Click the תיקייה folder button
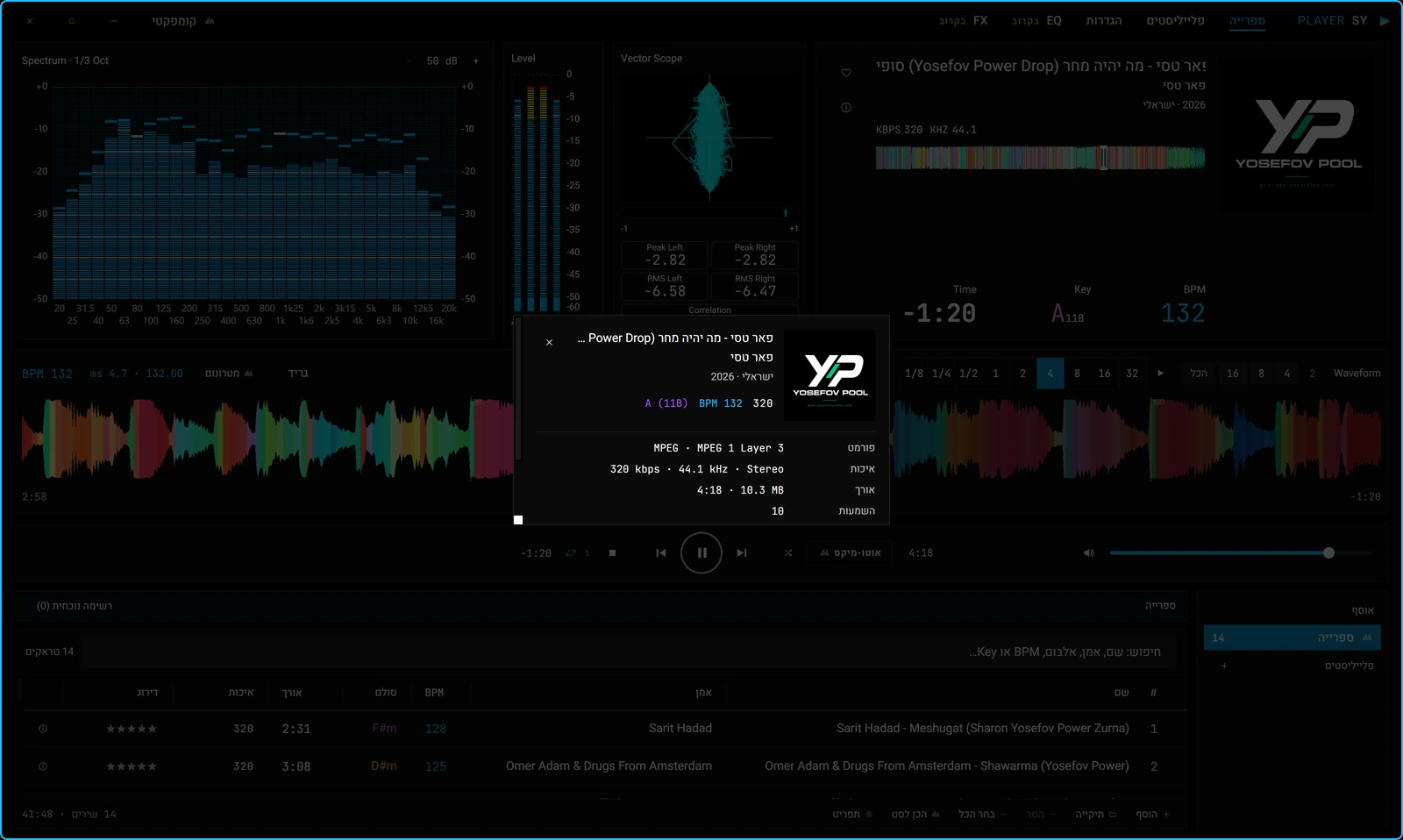Image resolution: width=1403 pixels, height=840 pixels. pos(1096,815)
